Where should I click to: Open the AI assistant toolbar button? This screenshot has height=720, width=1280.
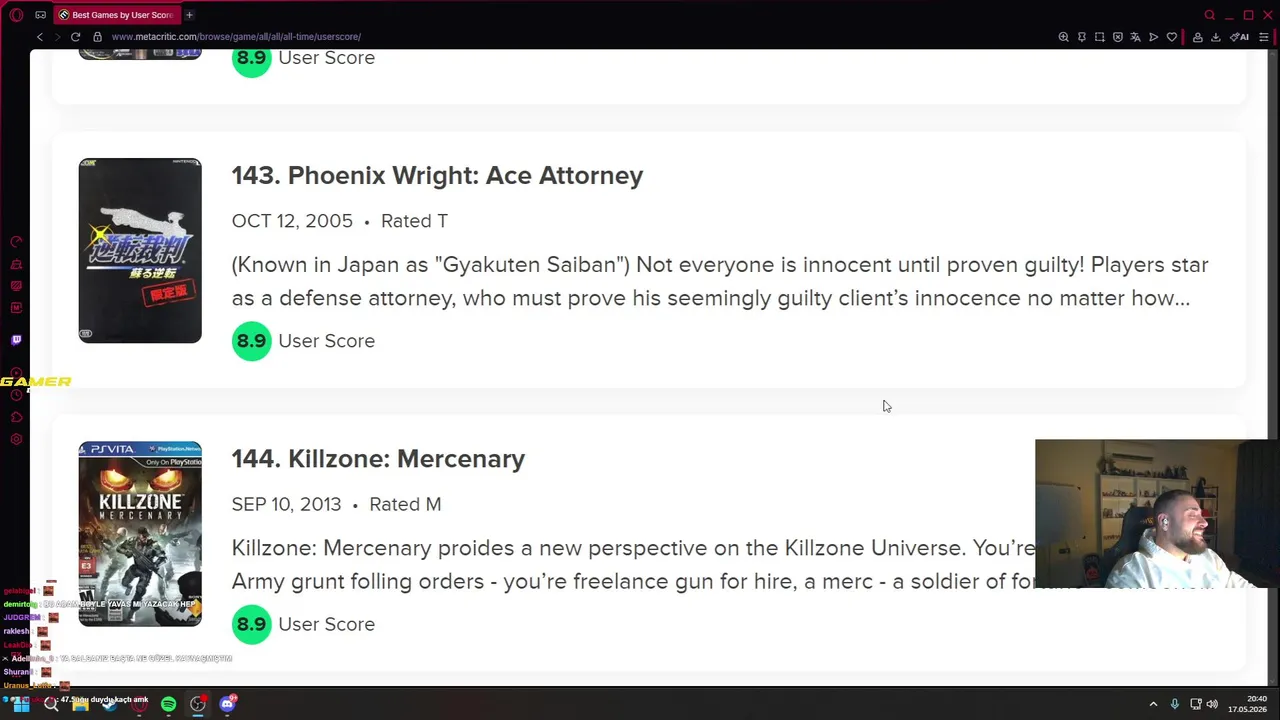pos(1239,37)
